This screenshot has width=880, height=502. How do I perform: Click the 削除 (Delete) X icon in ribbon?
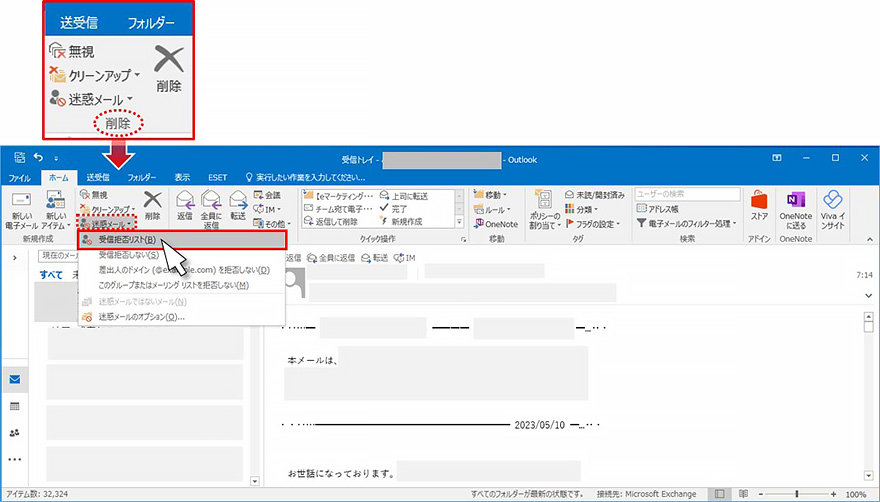(152, 203)
